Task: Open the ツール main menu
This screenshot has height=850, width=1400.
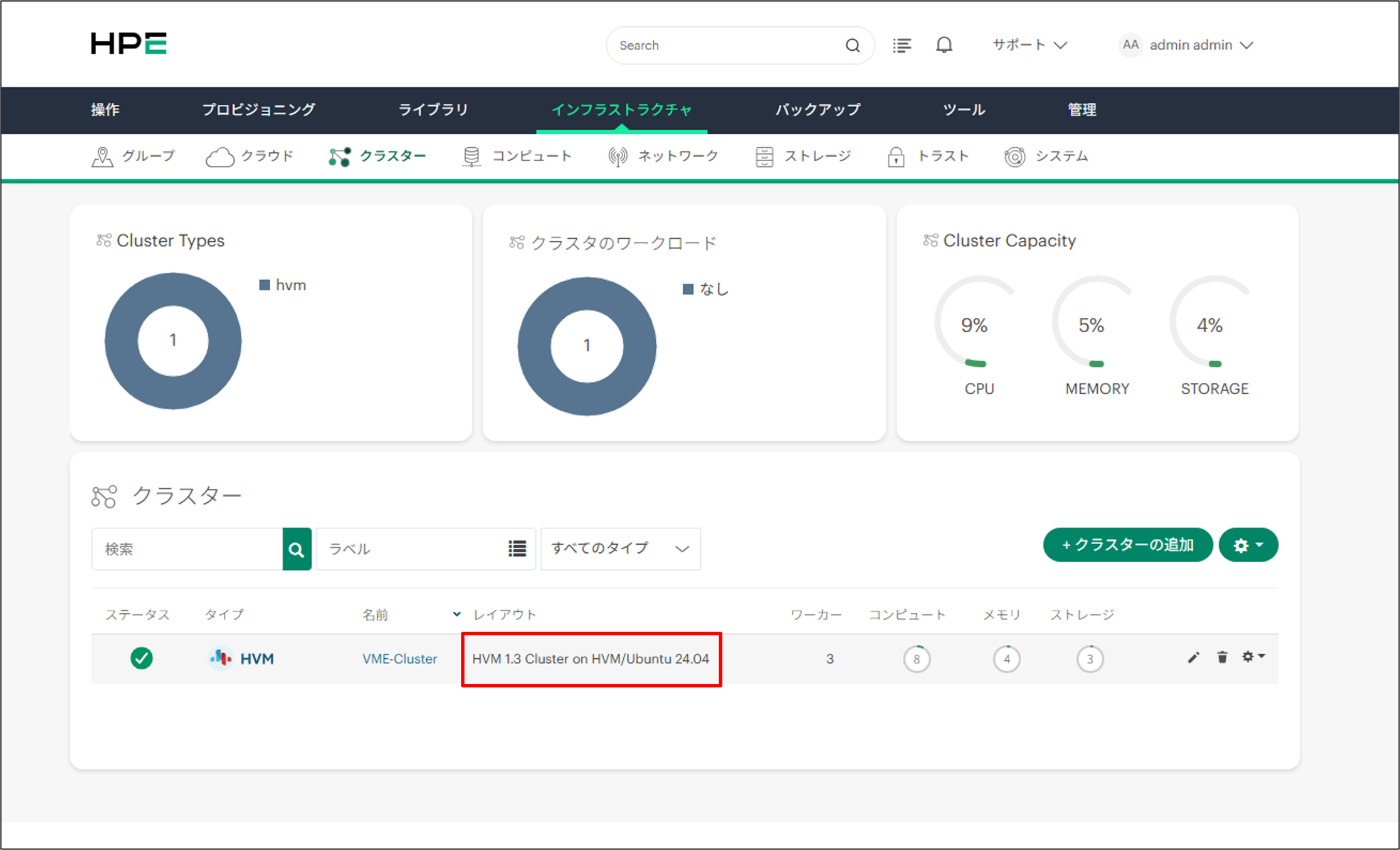Action: click(964, 110)
